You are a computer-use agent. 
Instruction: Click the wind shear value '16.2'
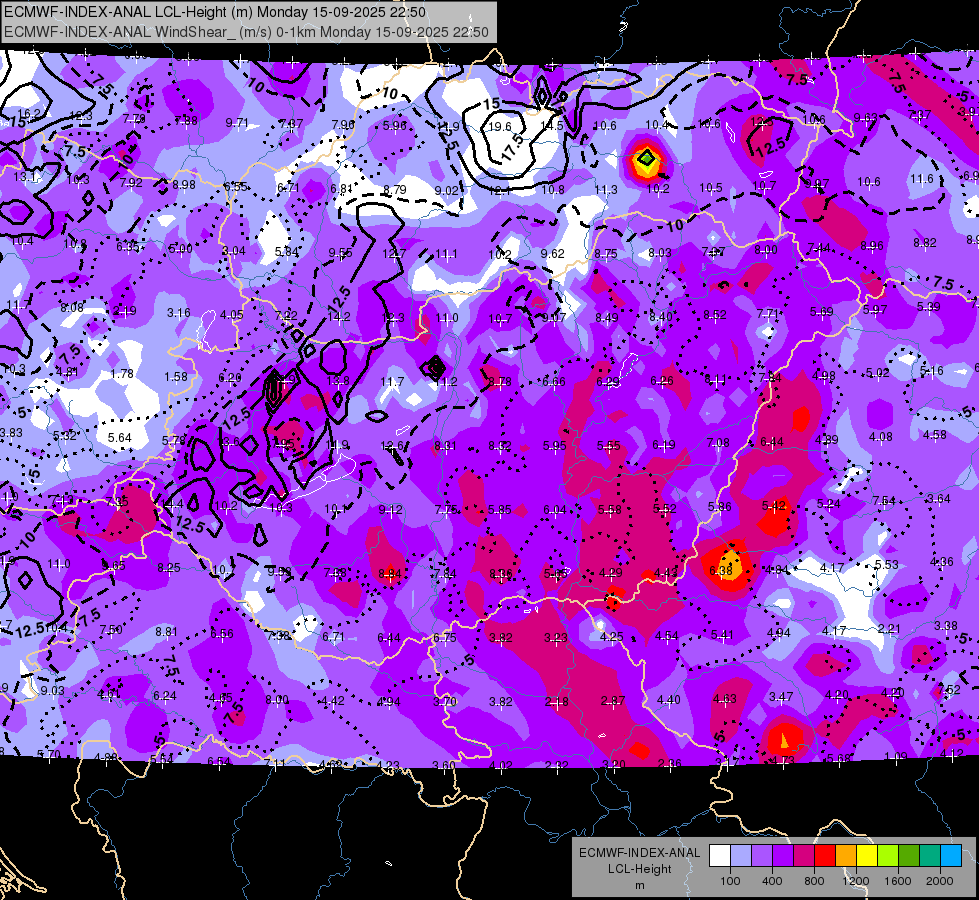(28, 114)
